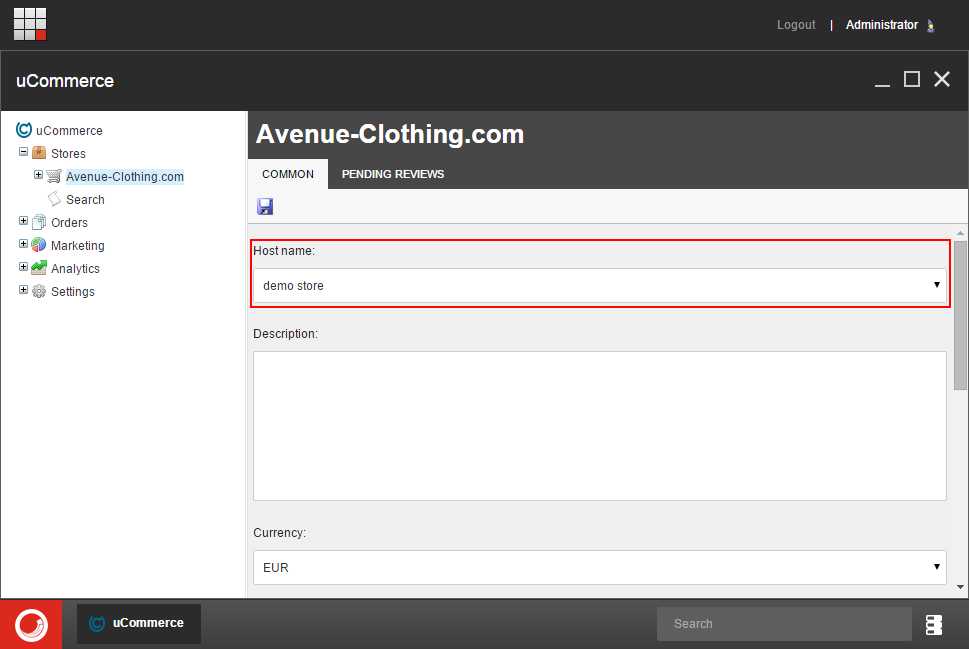Click the save disk icon in toolbar
This screenshot has height=649, width=969.
point(265,206)
